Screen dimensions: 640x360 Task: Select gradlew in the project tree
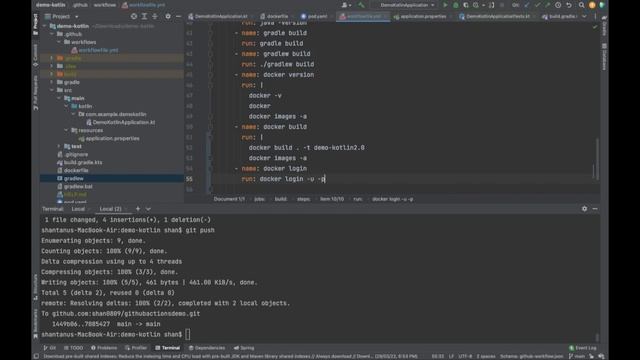(70, 178)
